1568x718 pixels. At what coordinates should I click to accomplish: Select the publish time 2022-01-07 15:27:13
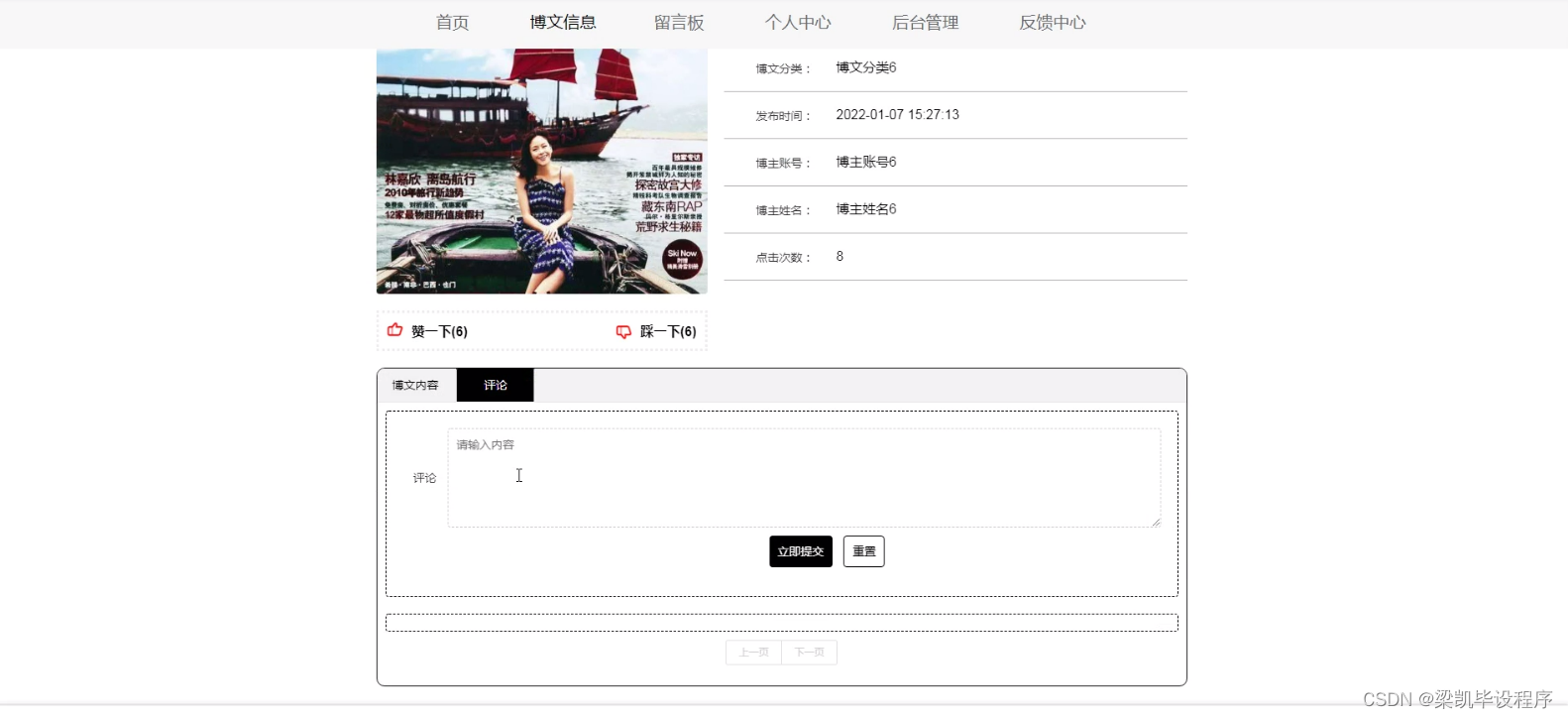click(898, 115)
